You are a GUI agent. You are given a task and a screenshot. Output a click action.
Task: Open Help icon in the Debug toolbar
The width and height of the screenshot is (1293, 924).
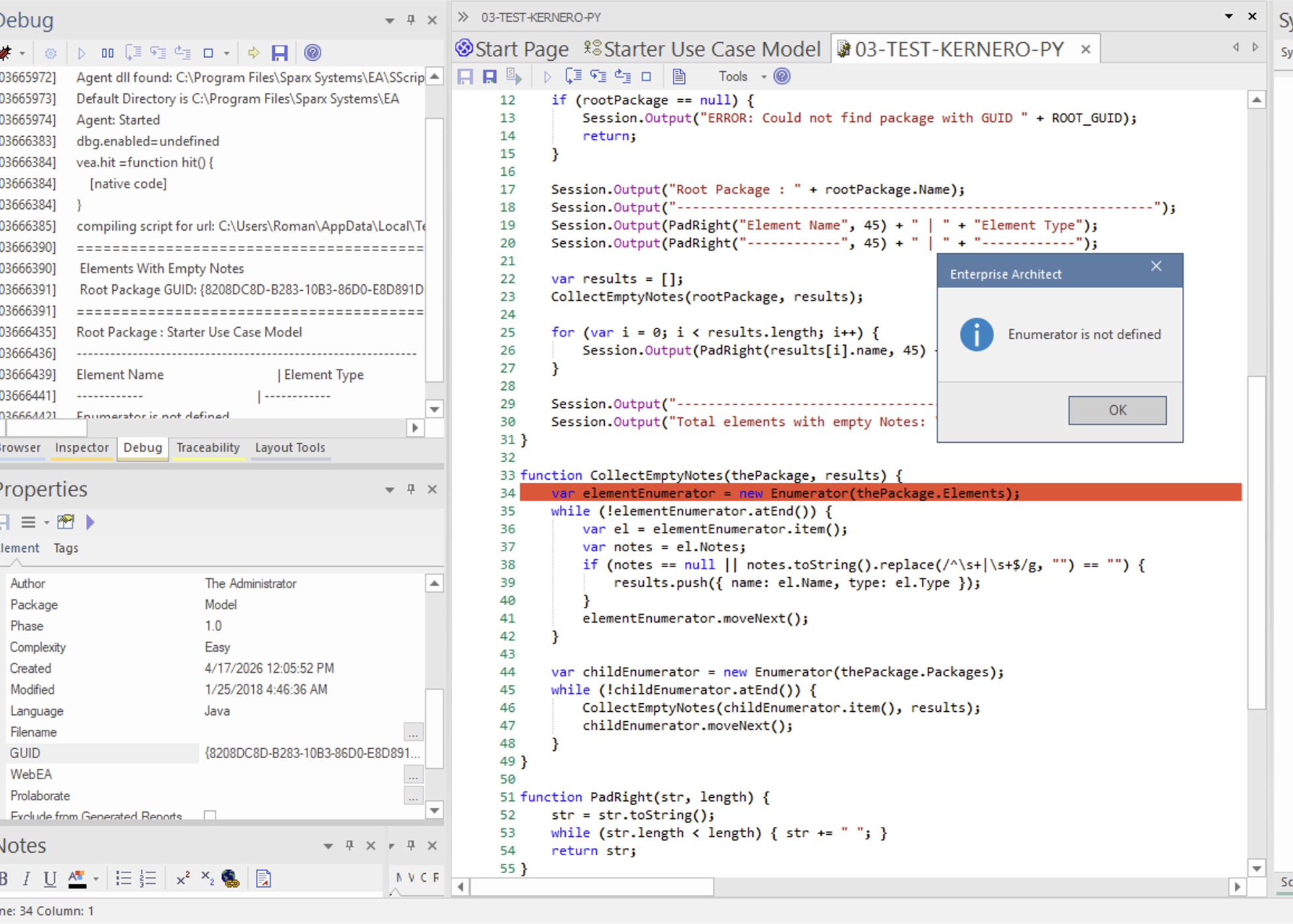click(x=312, y=52)
